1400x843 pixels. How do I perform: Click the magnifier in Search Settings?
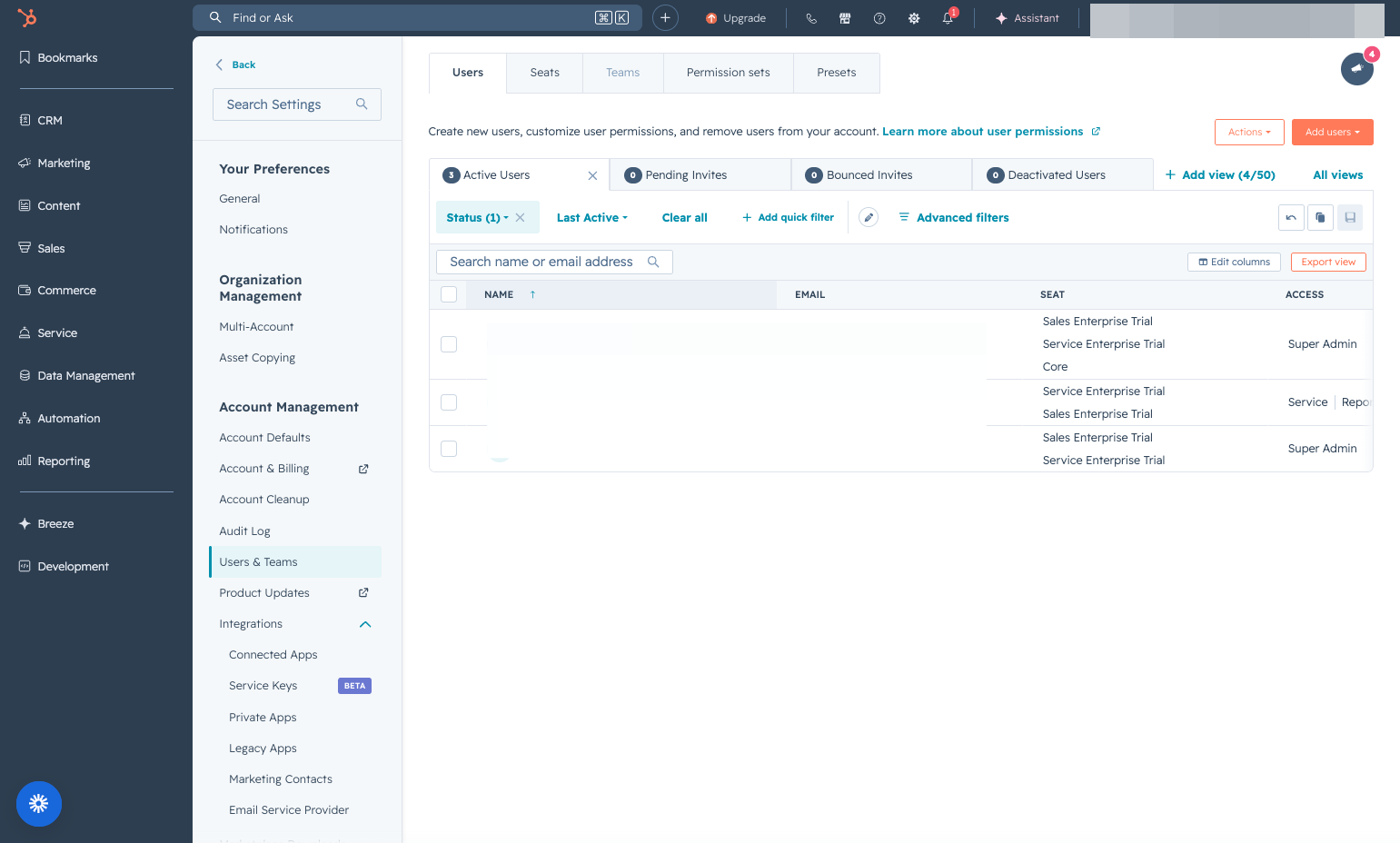point(362,104)
